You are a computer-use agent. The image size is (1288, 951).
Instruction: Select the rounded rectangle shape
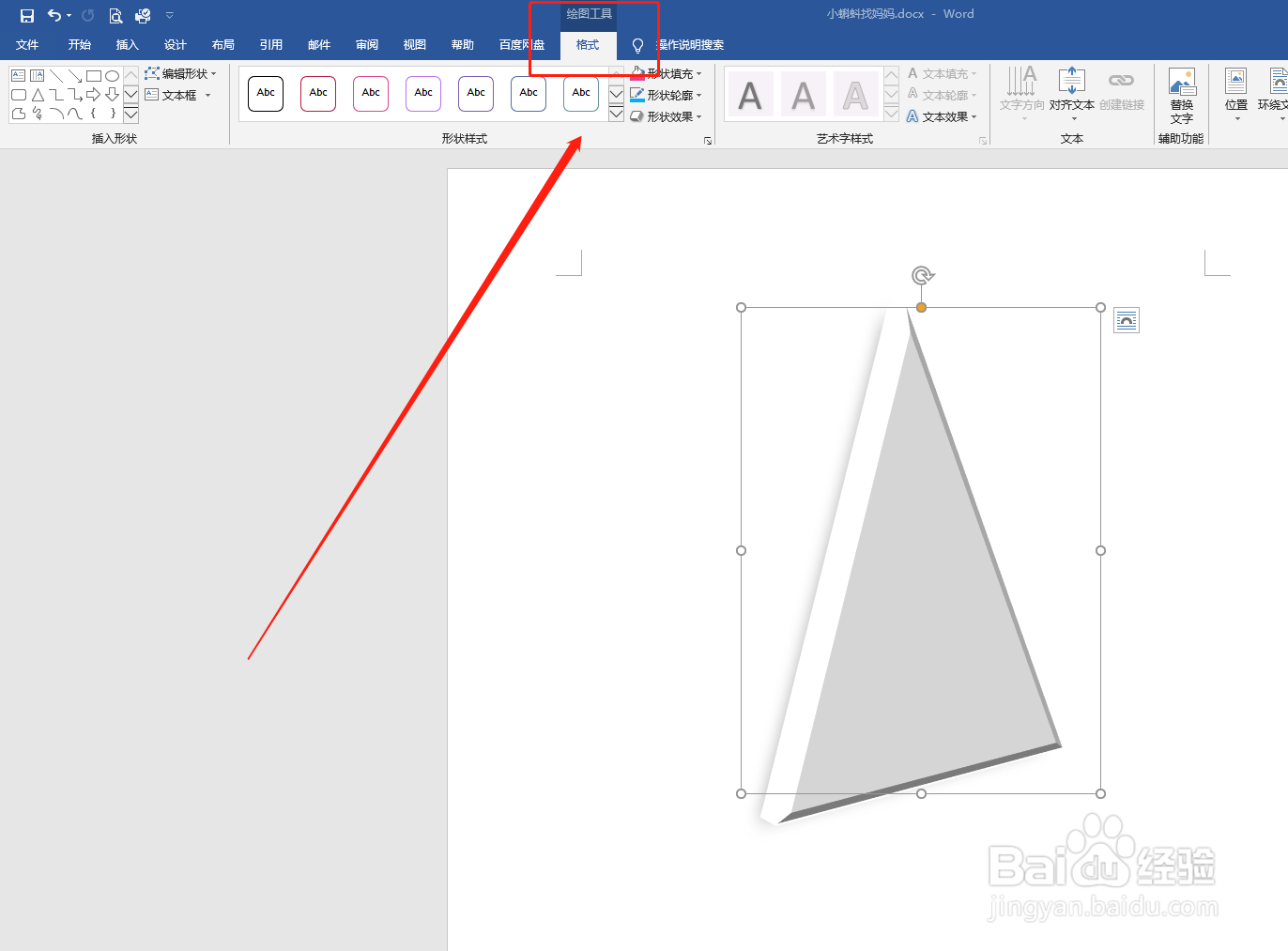point(19,95)
